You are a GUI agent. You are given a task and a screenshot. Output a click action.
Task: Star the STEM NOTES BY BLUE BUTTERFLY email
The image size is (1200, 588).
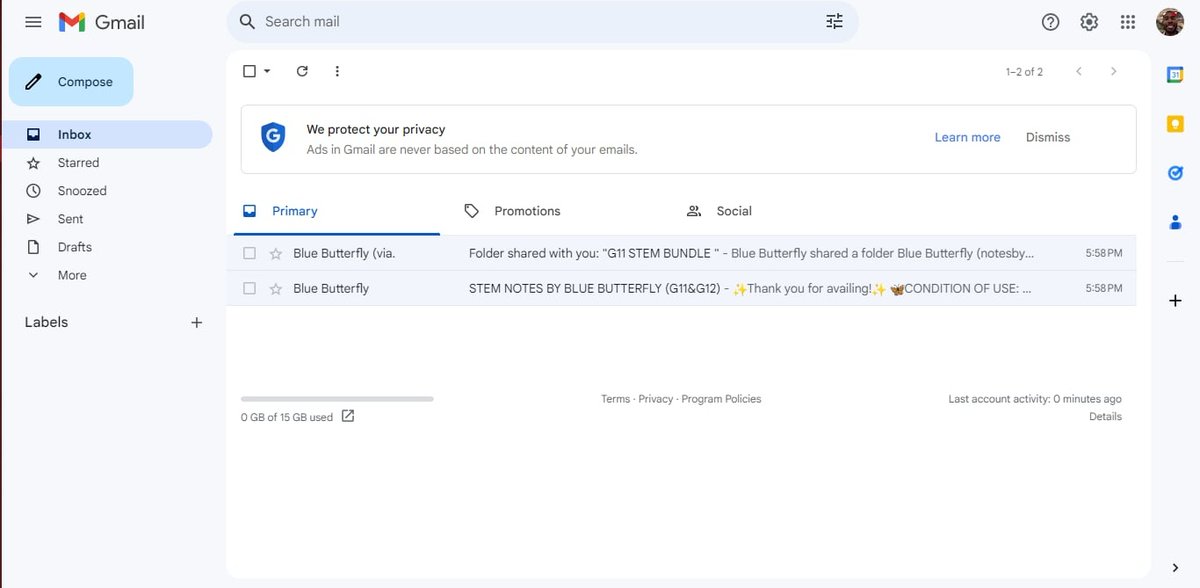(x=276, y=289)
